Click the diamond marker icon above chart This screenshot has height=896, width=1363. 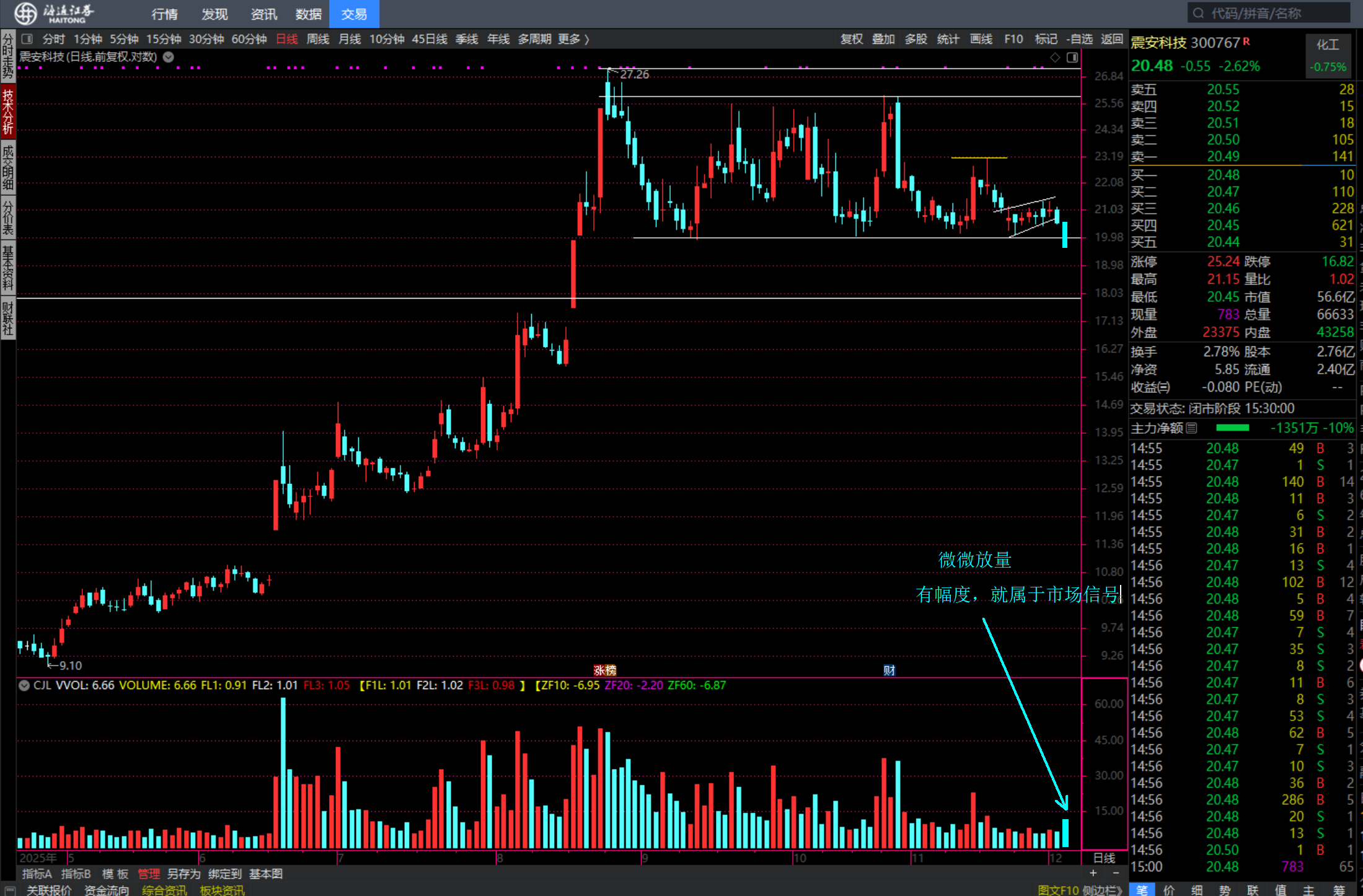point(1055,58)
